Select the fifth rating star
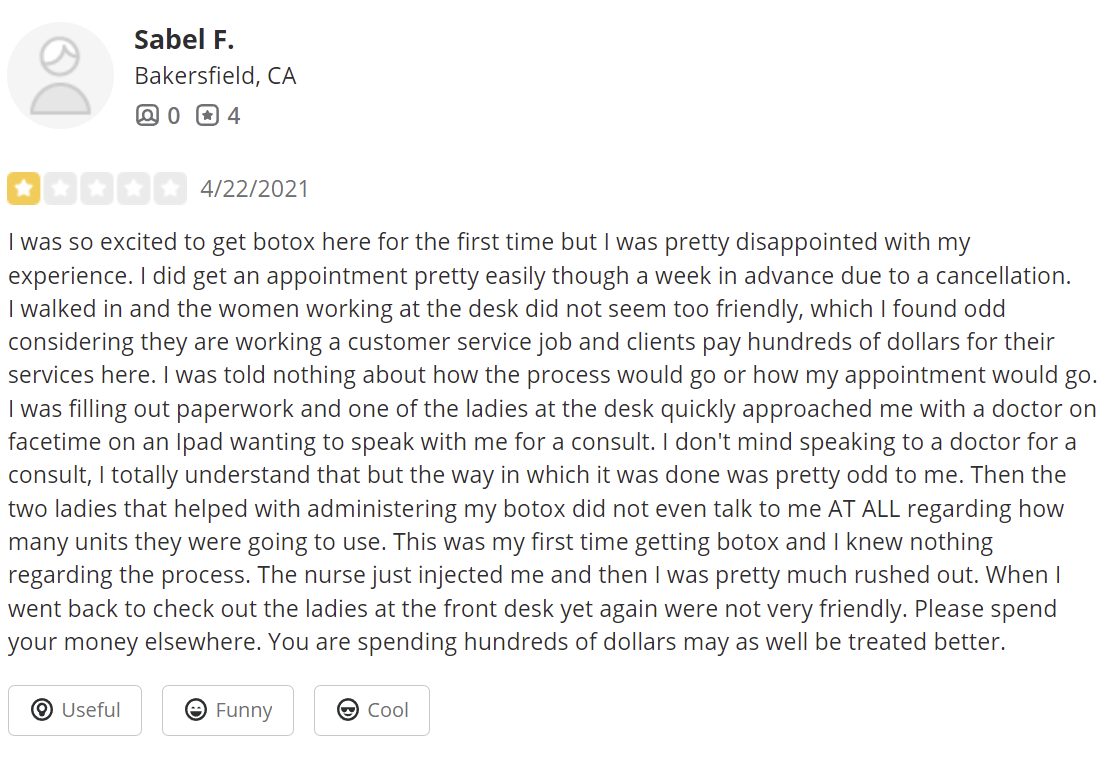 (x=170, y=188)
